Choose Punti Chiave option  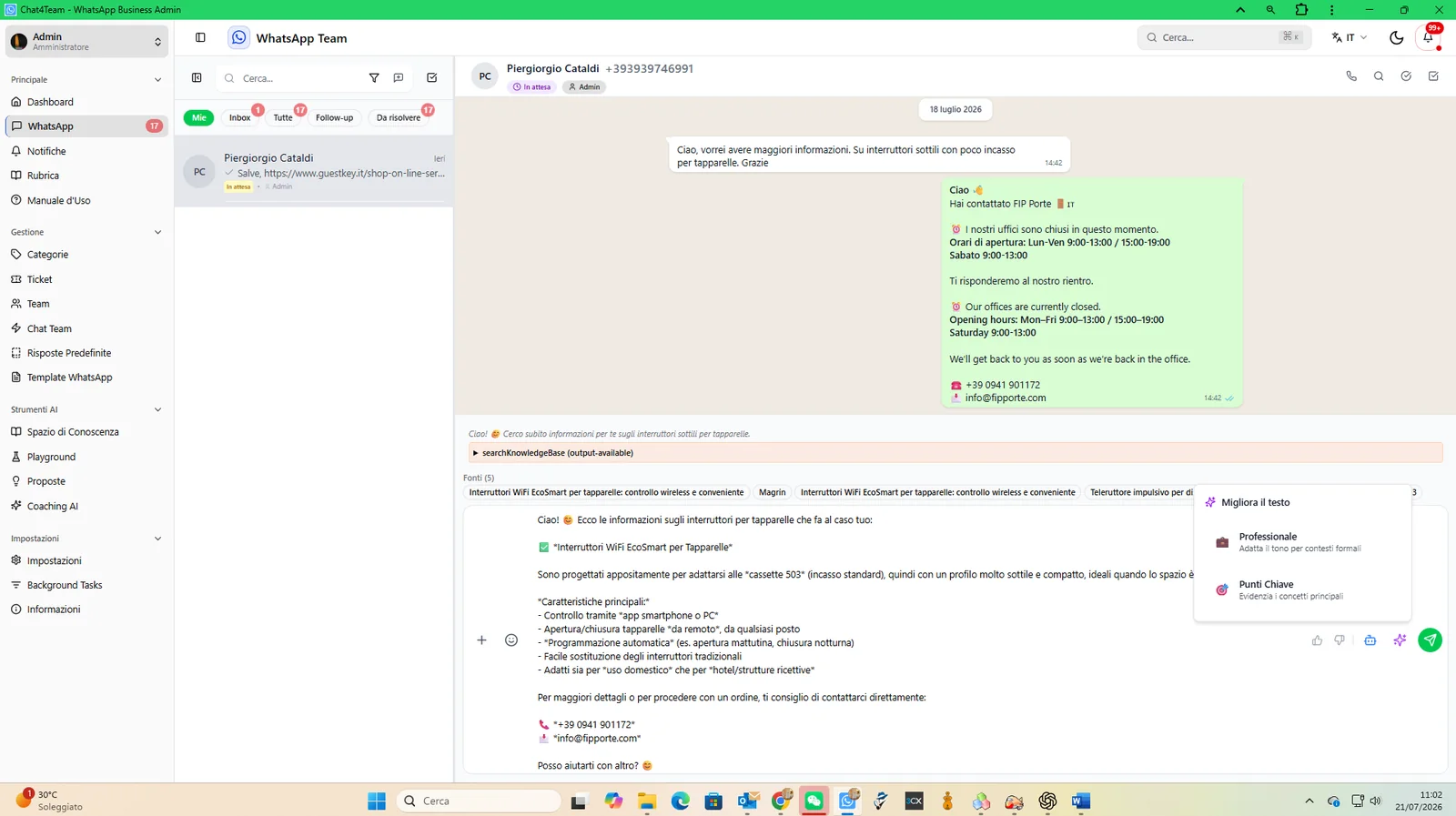click(x=1302, y=590)
